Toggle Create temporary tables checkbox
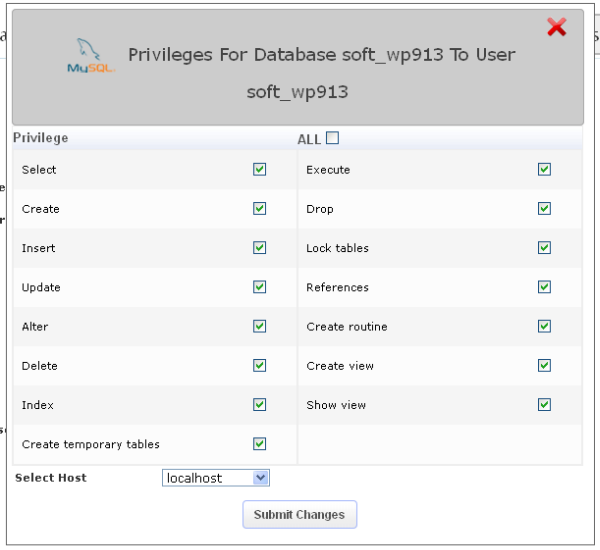This screenshot has width=600, height=550. tap(259, 444)
